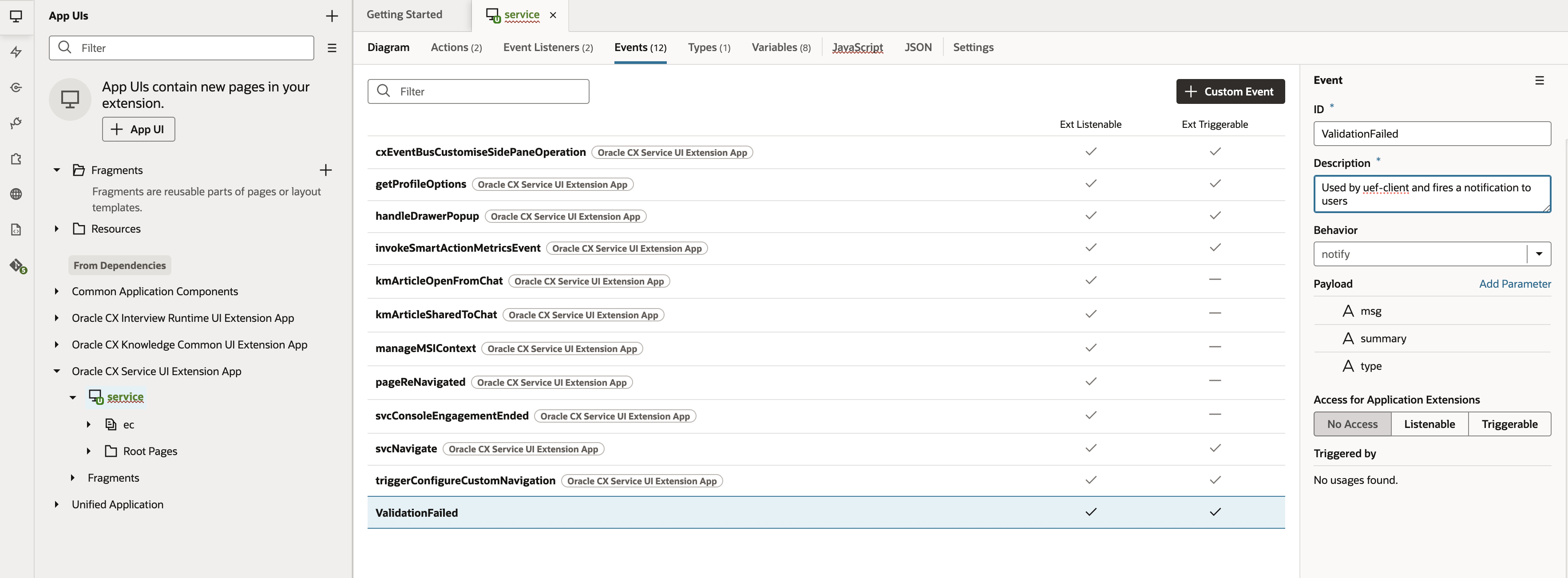Open the Translations globe icon
This screenshot has height=578, width=1568.
pyautogui.click(x=16, y=194)
